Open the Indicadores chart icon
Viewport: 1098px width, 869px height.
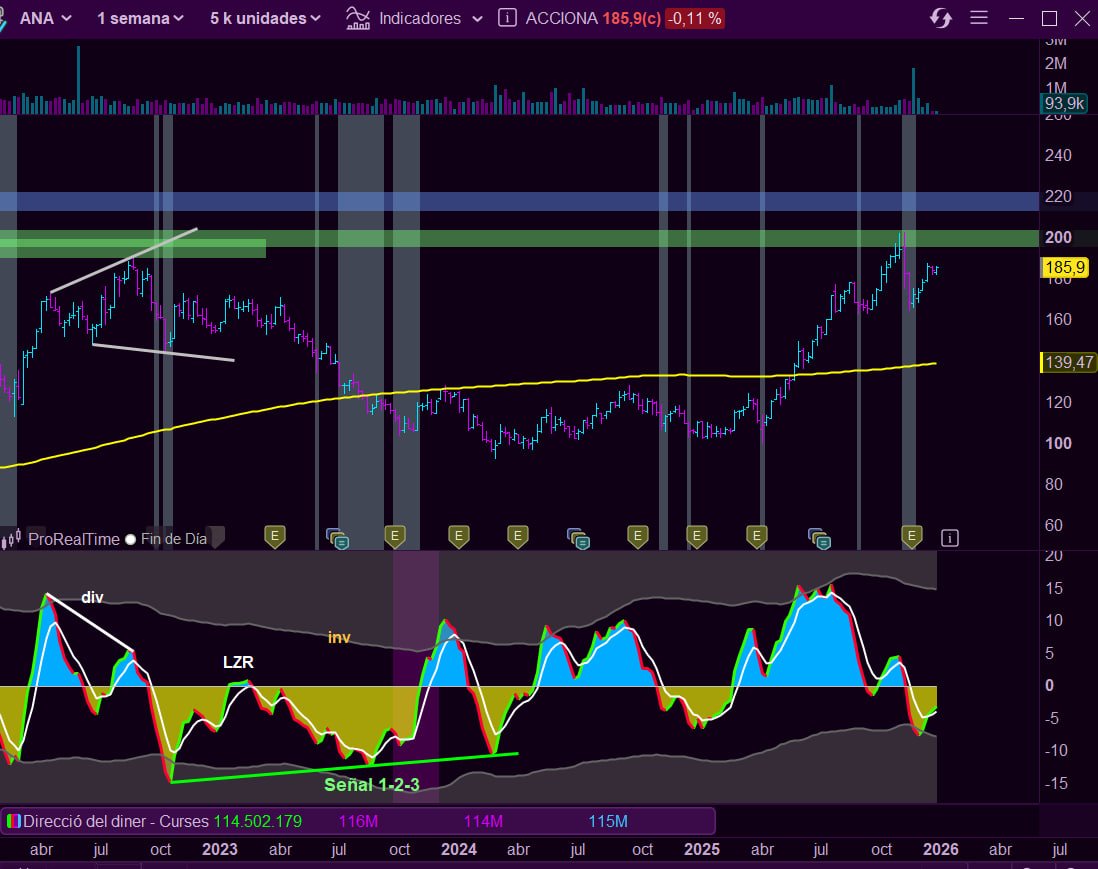tap(357, 18)
